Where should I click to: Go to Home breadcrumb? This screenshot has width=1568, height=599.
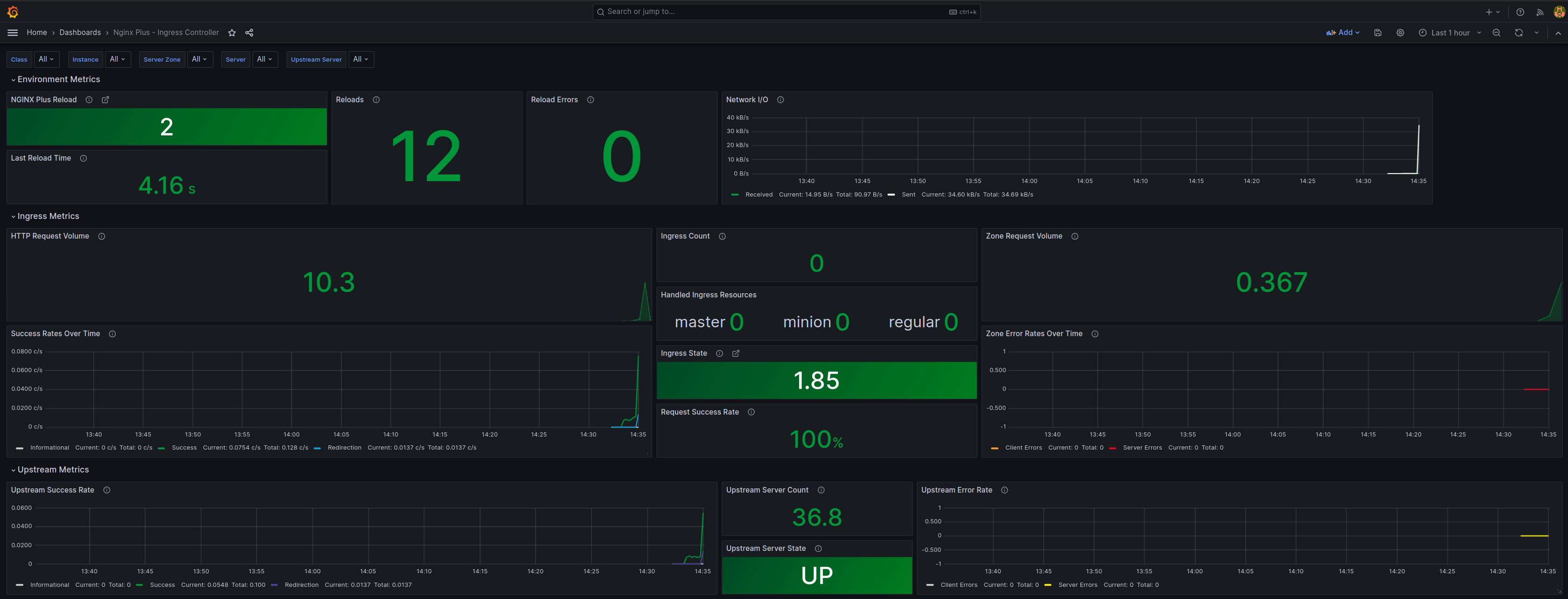point(36,33)
